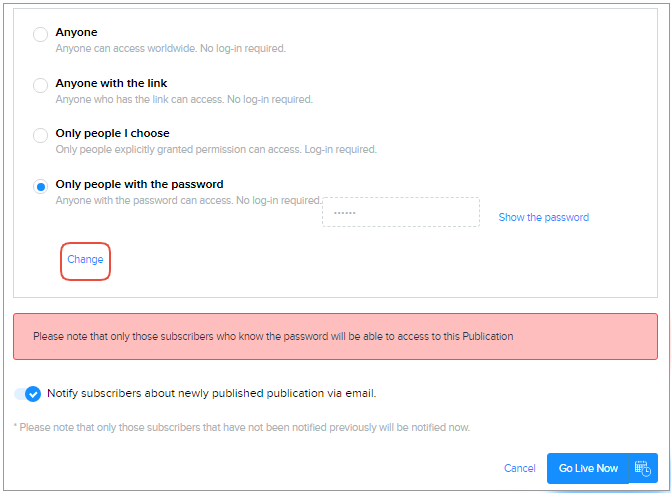Click "Only people explicitly granted permission" description text
Viewport: 671px width, 493px height.
(216, 149)
